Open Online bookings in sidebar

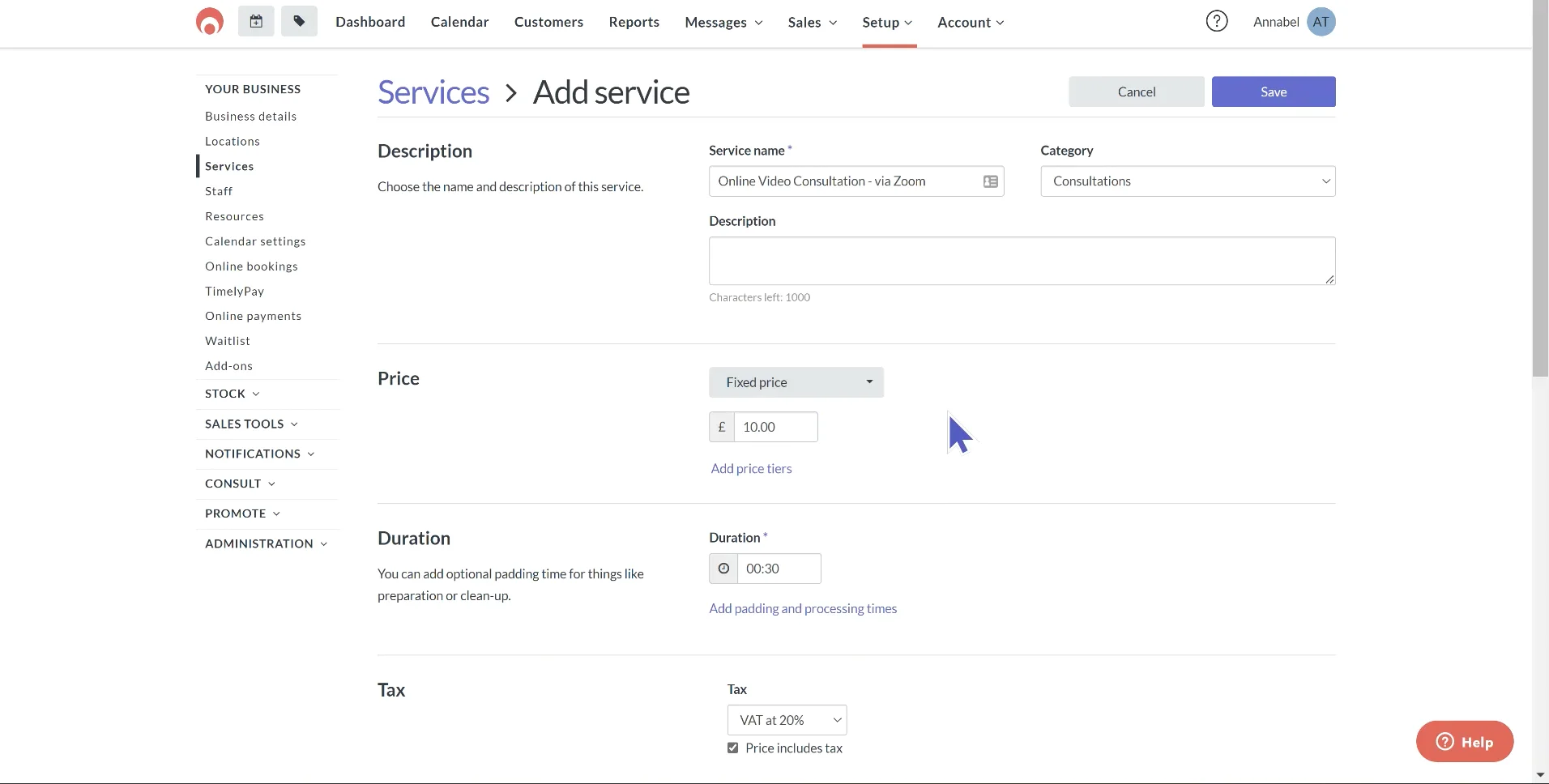(x=251, y=266)
